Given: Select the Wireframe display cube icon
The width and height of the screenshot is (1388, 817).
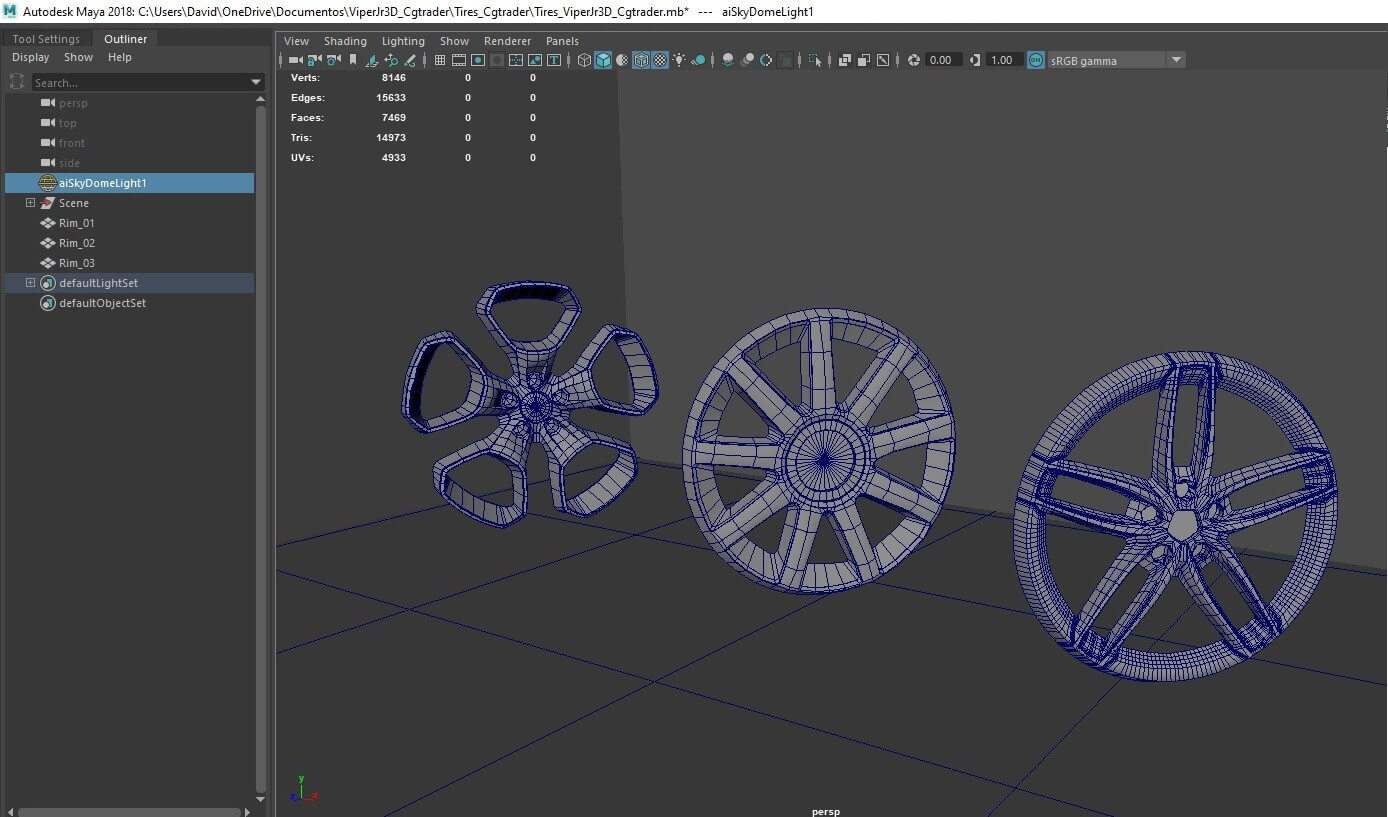Looking at the screenshot, I should click(585, 60).
